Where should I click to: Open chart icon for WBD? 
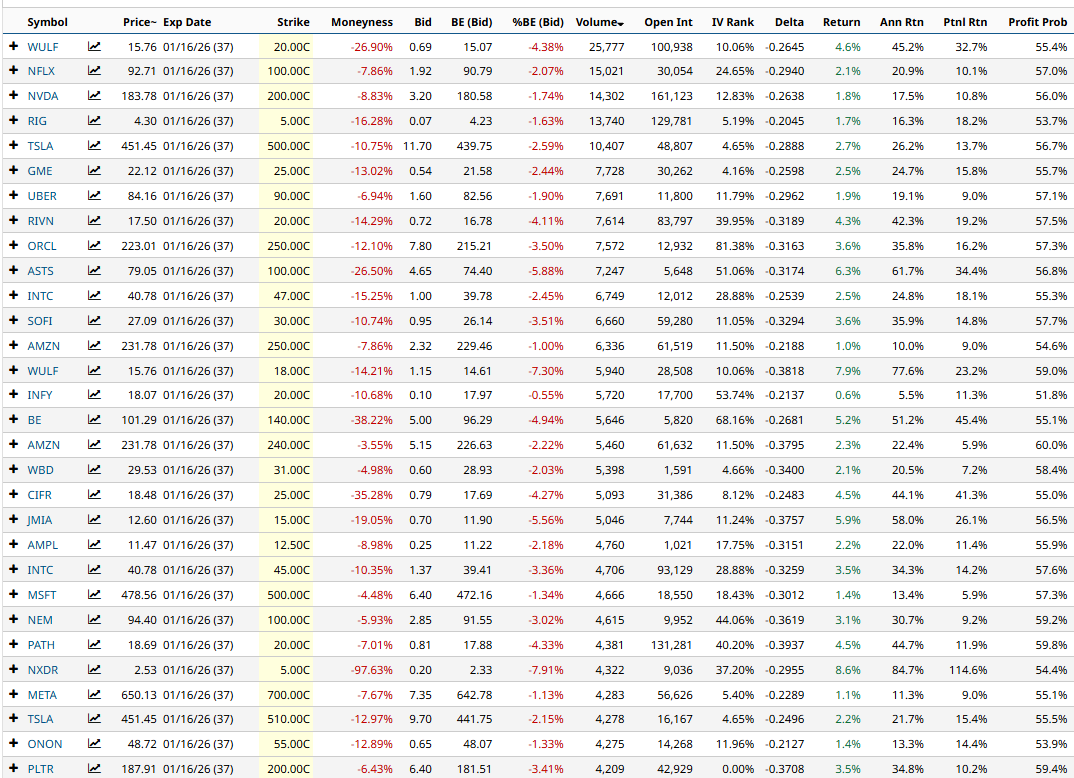tap(94, 470)
